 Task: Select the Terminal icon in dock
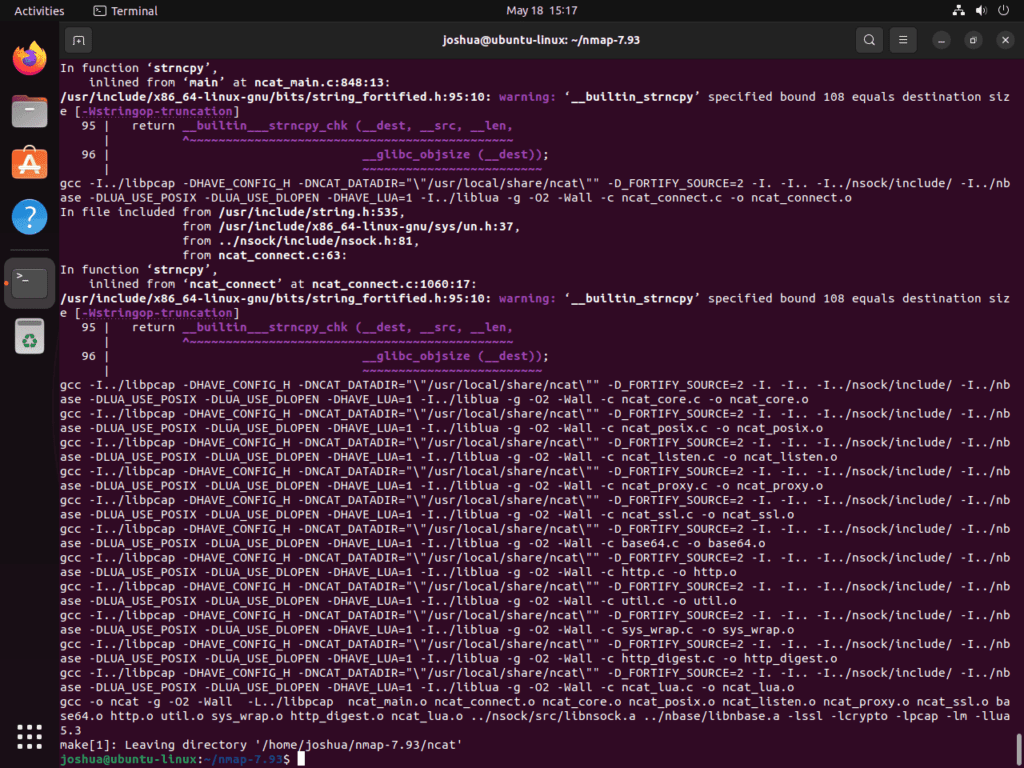coord(29,283)
